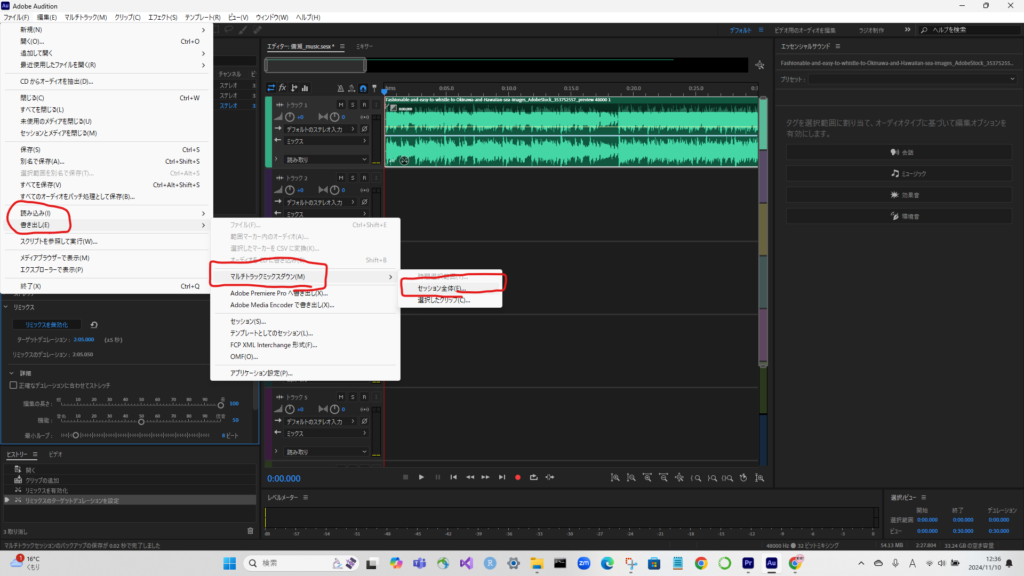Open Adobe Audition from the Windows taskbar

coord(769,563)
